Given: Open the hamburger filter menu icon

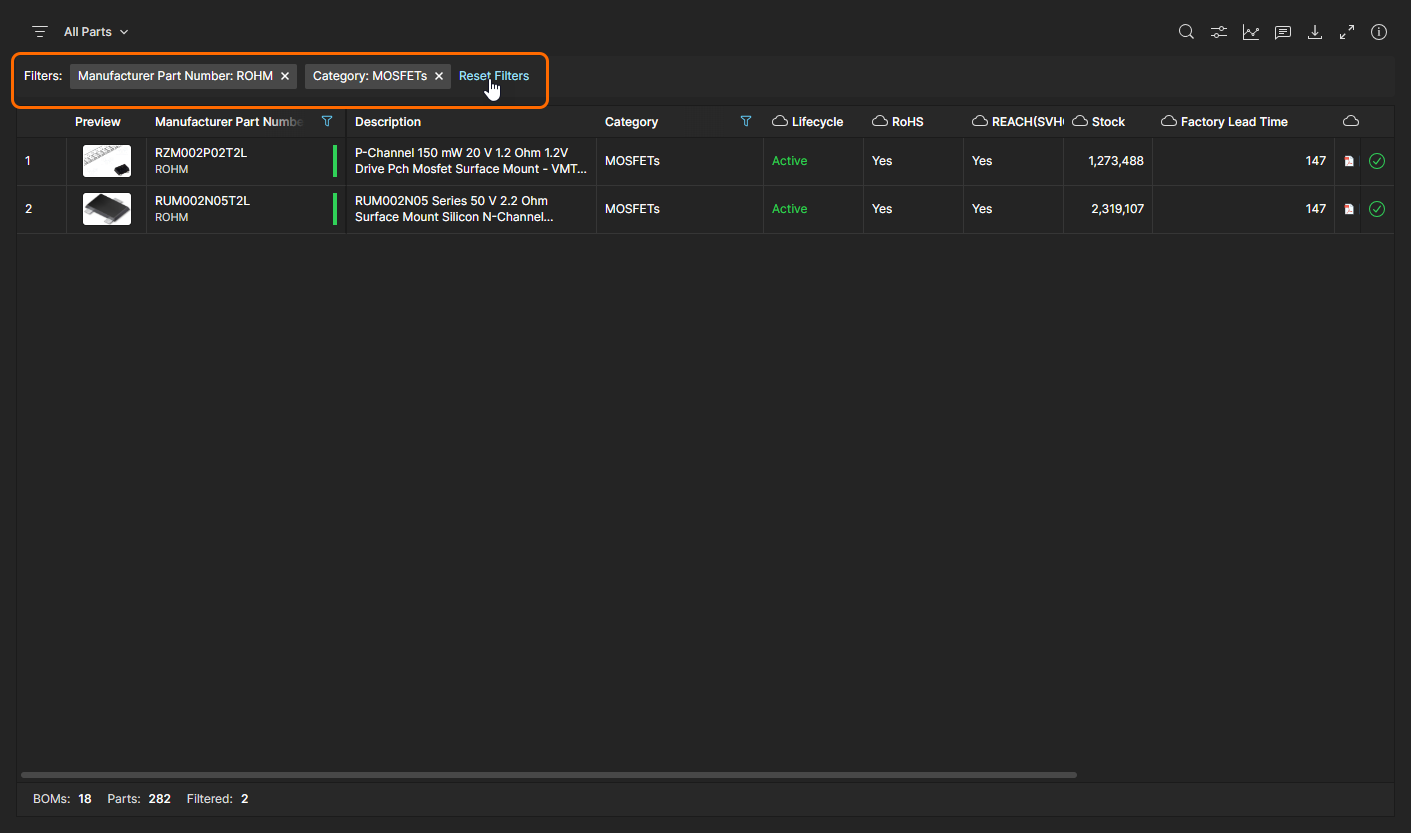Looking at the screenshot, I should pyautogui.click(x=40, y=32).
